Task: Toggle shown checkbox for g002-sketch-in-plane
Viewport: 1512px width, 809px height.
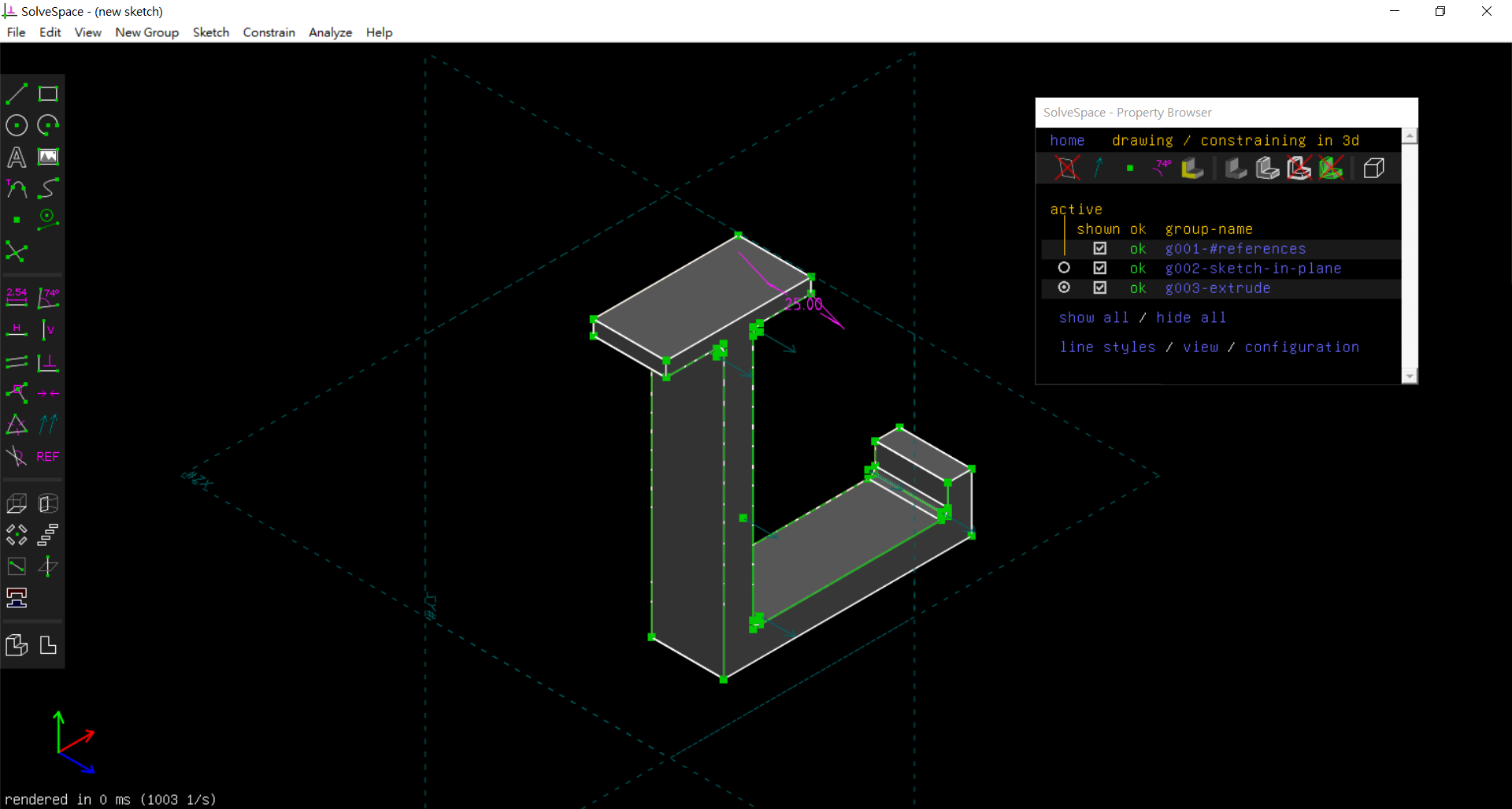Action: pyautogui.click(x=1099, y=268)
